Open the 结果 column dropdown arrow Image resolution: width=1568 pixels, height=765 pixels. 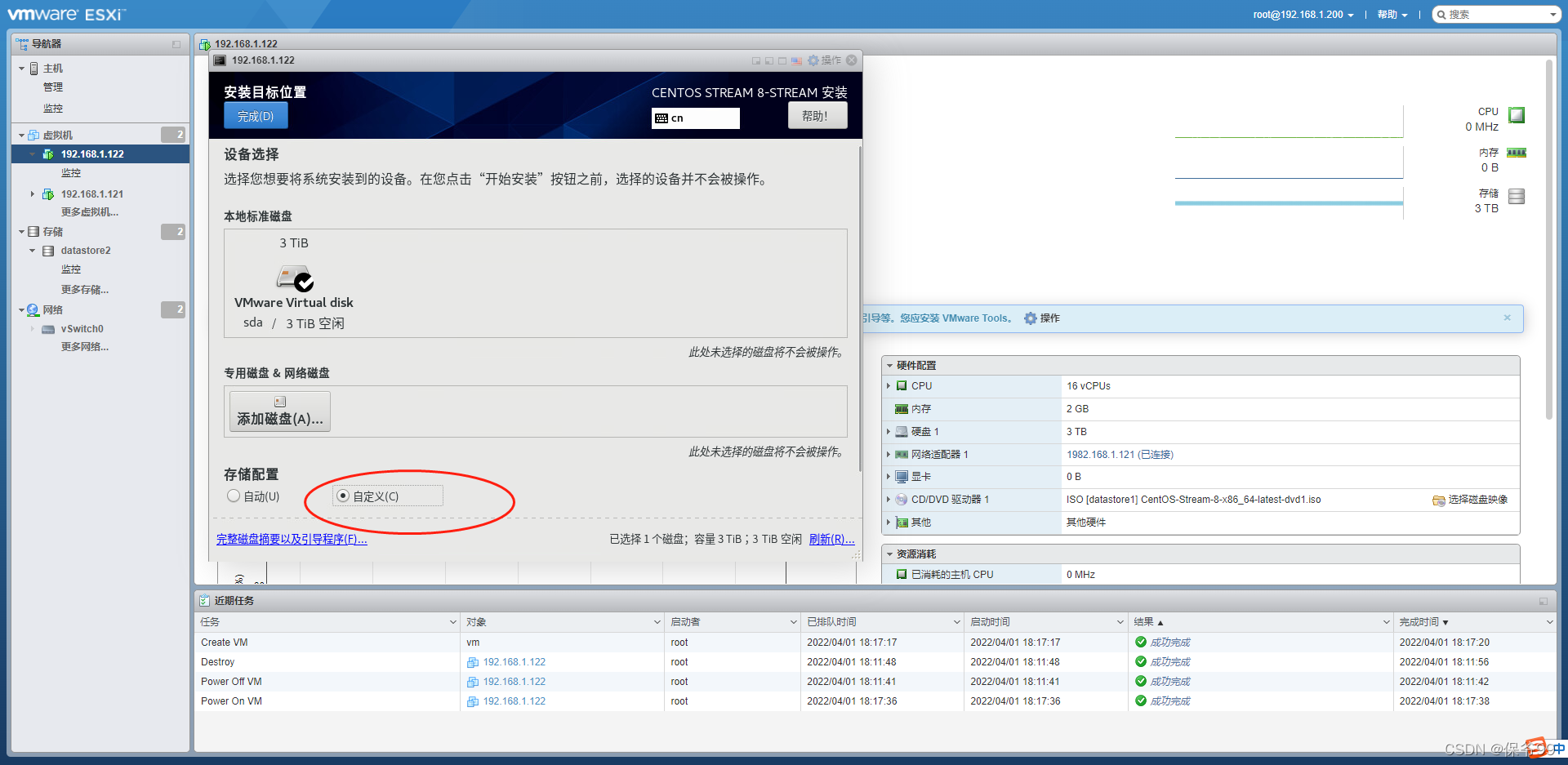1386,623
